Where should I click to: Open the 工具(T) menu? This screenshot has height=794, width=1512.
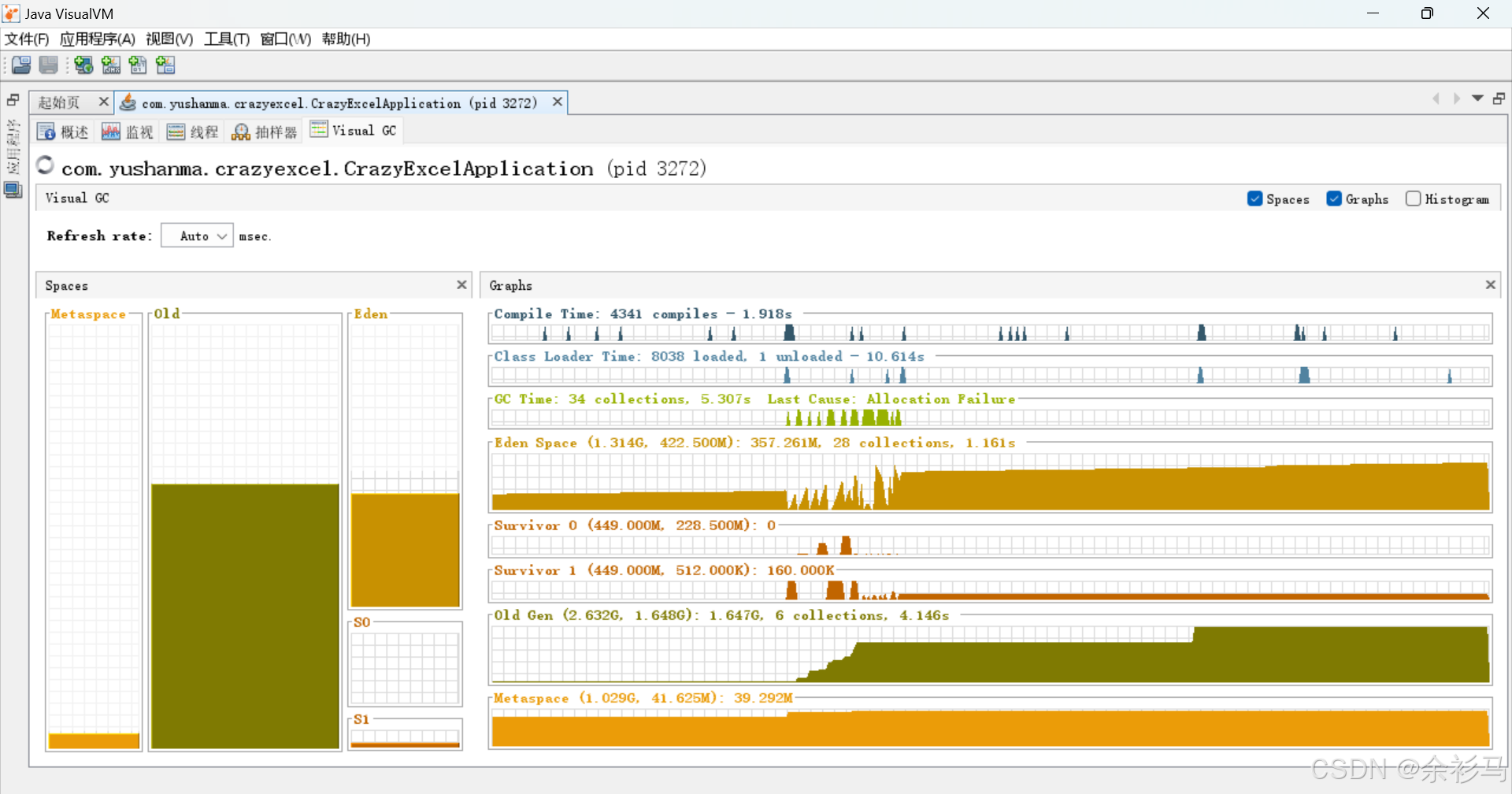[x=227, y=39]
